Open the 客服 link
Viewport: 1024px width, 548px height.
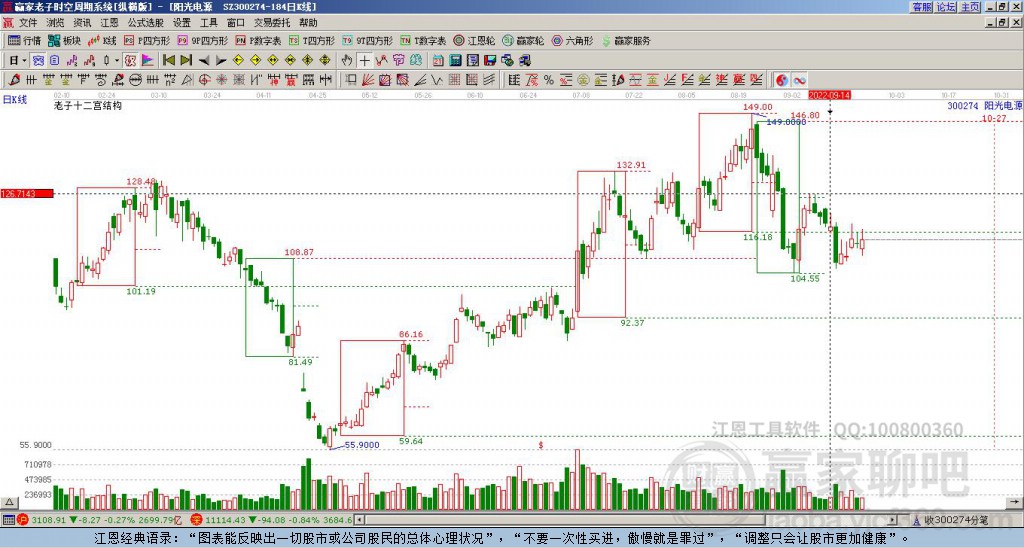(x=922, y=7)
